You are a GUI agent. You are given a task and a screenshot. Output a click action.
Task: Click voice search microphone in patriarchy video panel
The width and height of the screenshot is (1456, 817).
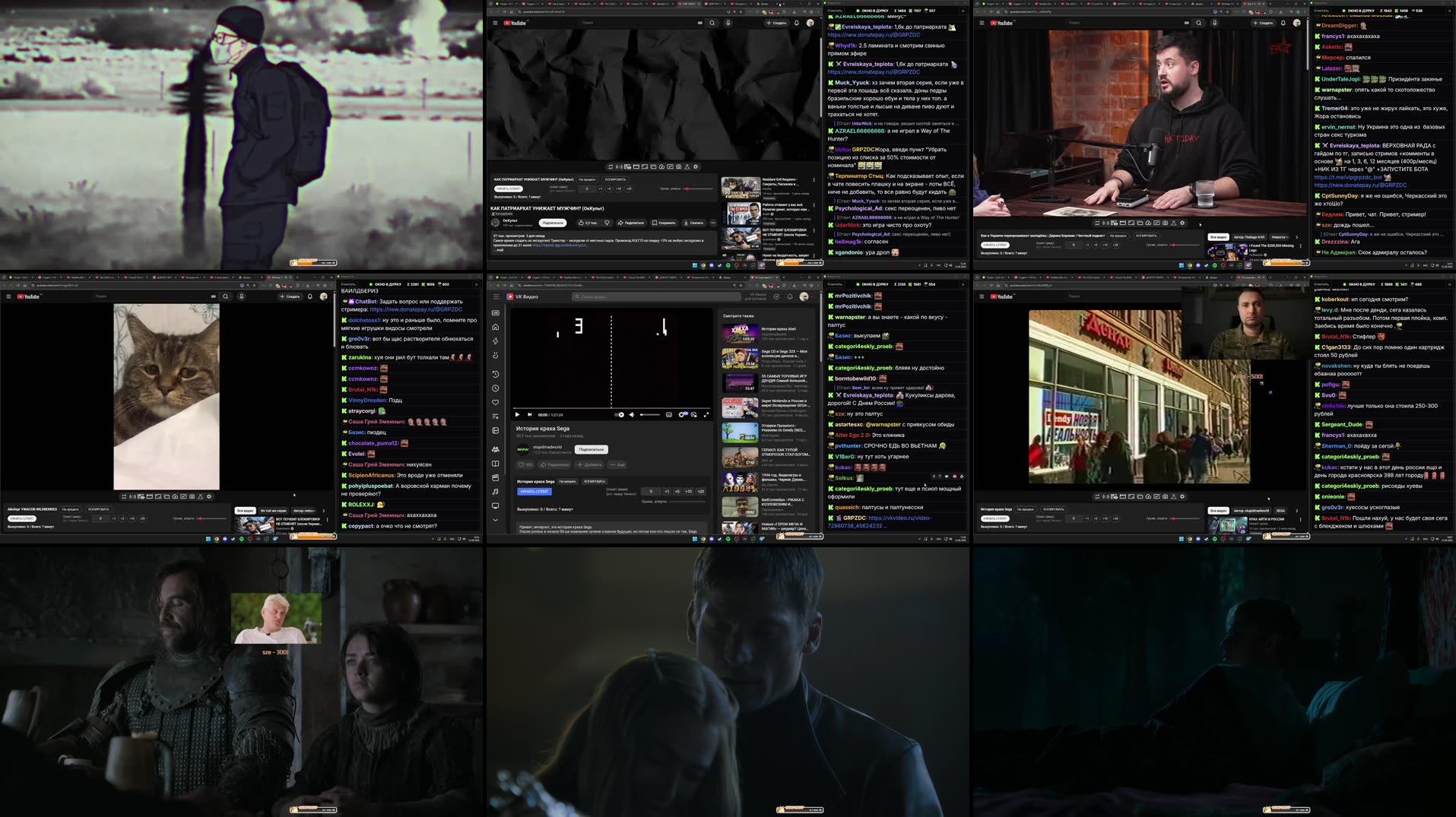[728, 23]
